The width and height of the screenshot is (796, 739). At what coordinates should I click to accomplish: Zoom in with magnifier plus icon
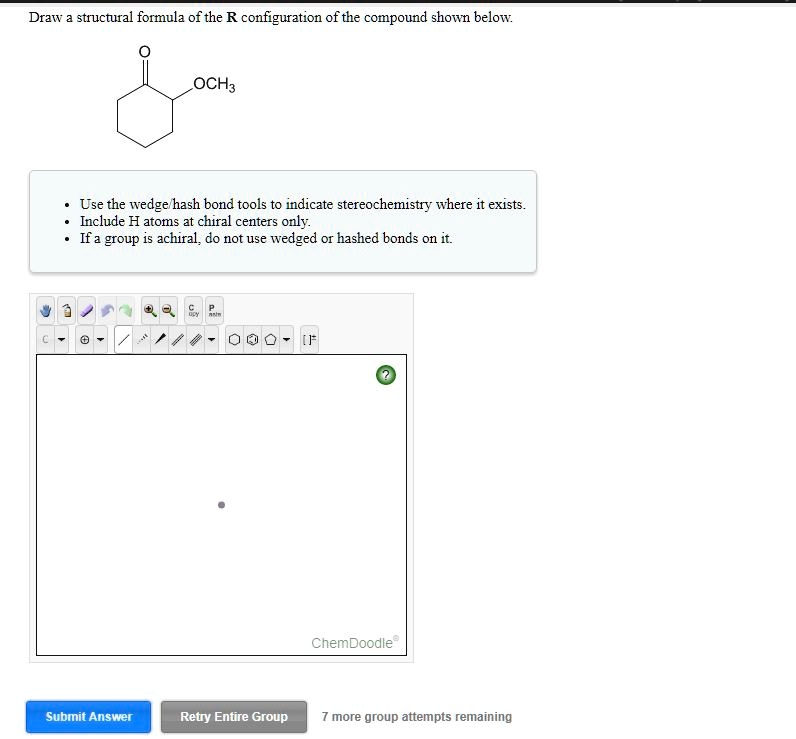pyautogui.click(x=150, y=310)
